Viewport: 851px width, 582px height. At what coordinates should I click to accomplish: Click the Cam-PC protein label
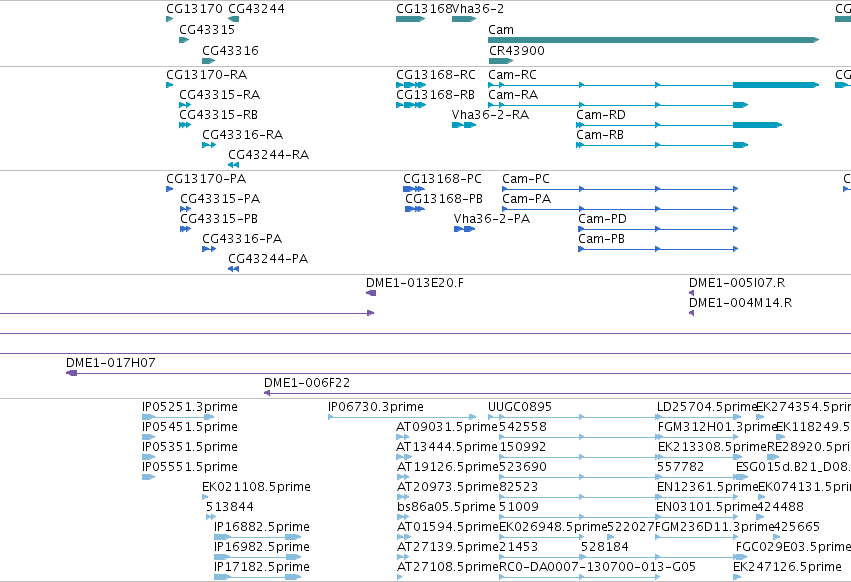(526, 179)
